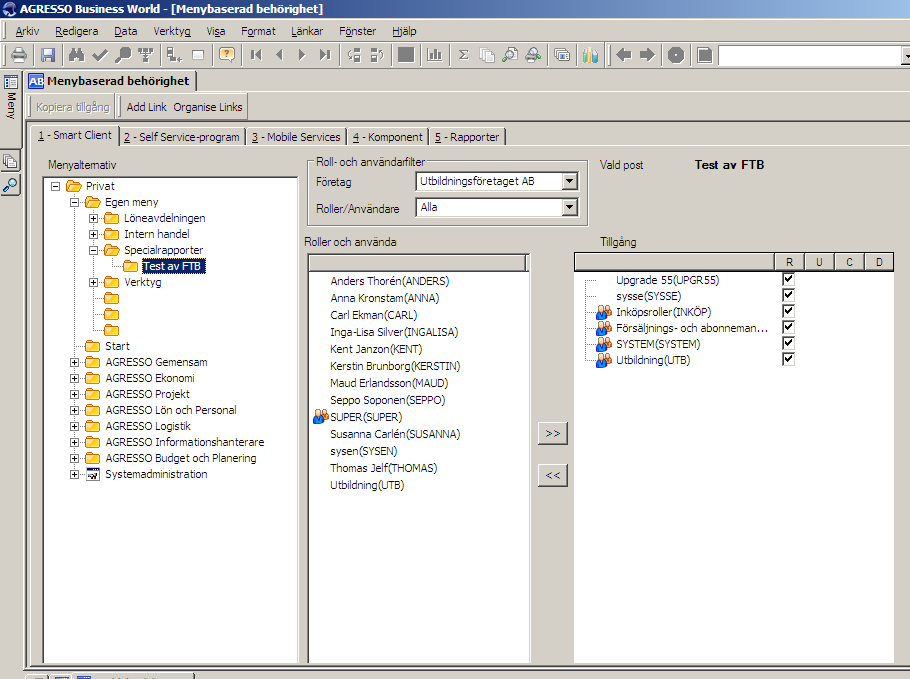Click the Add Link button
The width and height of the screenshot is (910, 679).
(146, 107)
